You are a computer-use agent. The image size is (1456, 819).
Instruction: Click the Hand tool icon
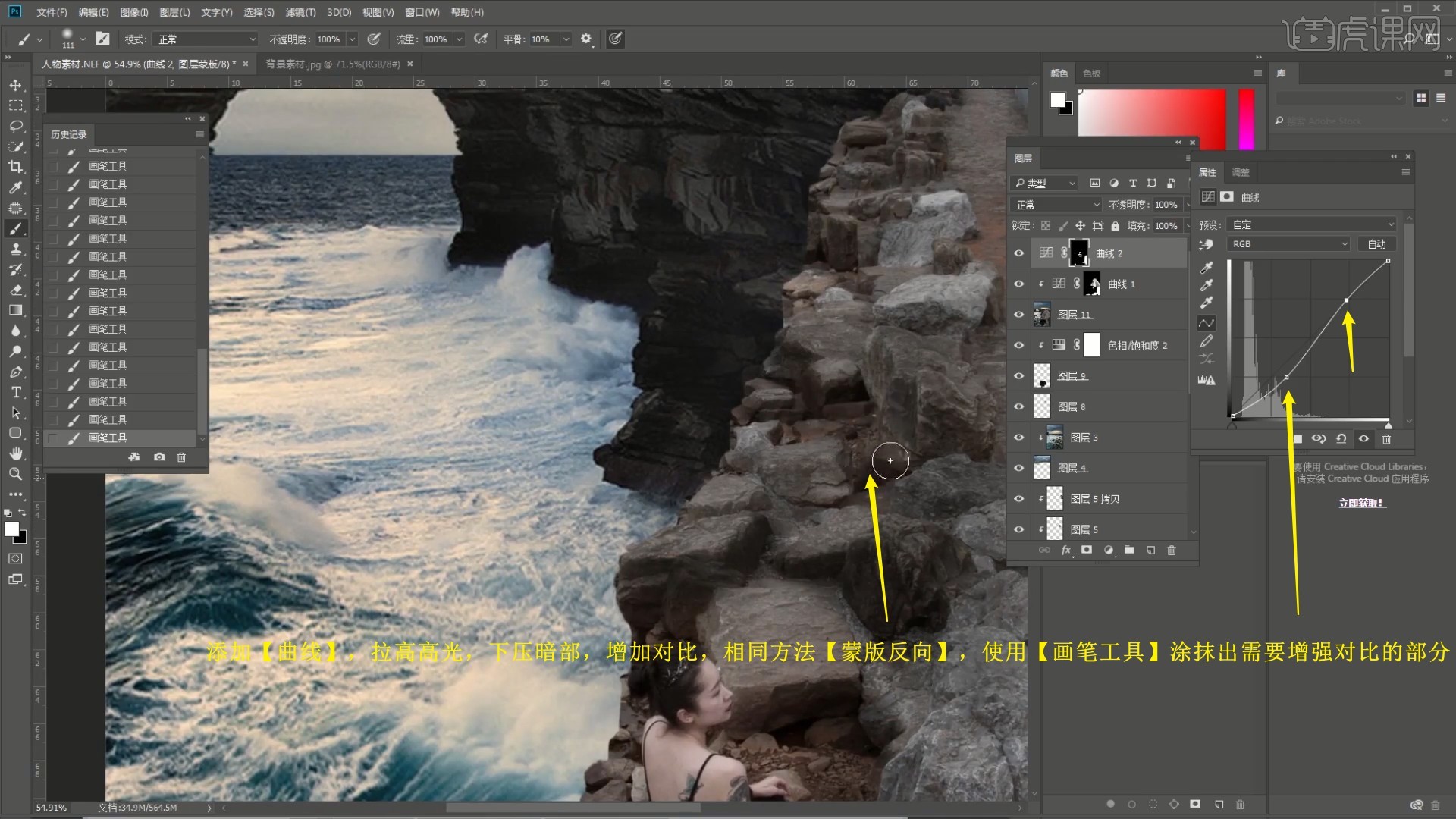(15, 453)
